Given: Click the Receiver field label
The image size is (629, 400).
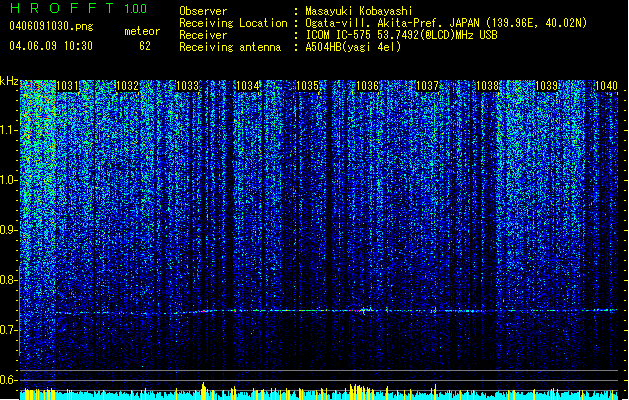Looking at the screenshot, I should click(x=203, y=35).
